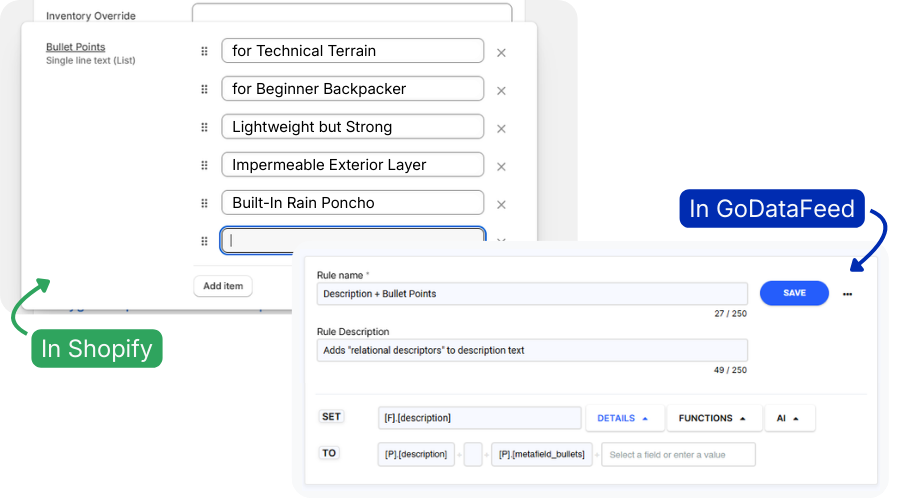Remove the 'Lightweight but Strong' bullet
The image size is (914, 498).
click(501, 128)
